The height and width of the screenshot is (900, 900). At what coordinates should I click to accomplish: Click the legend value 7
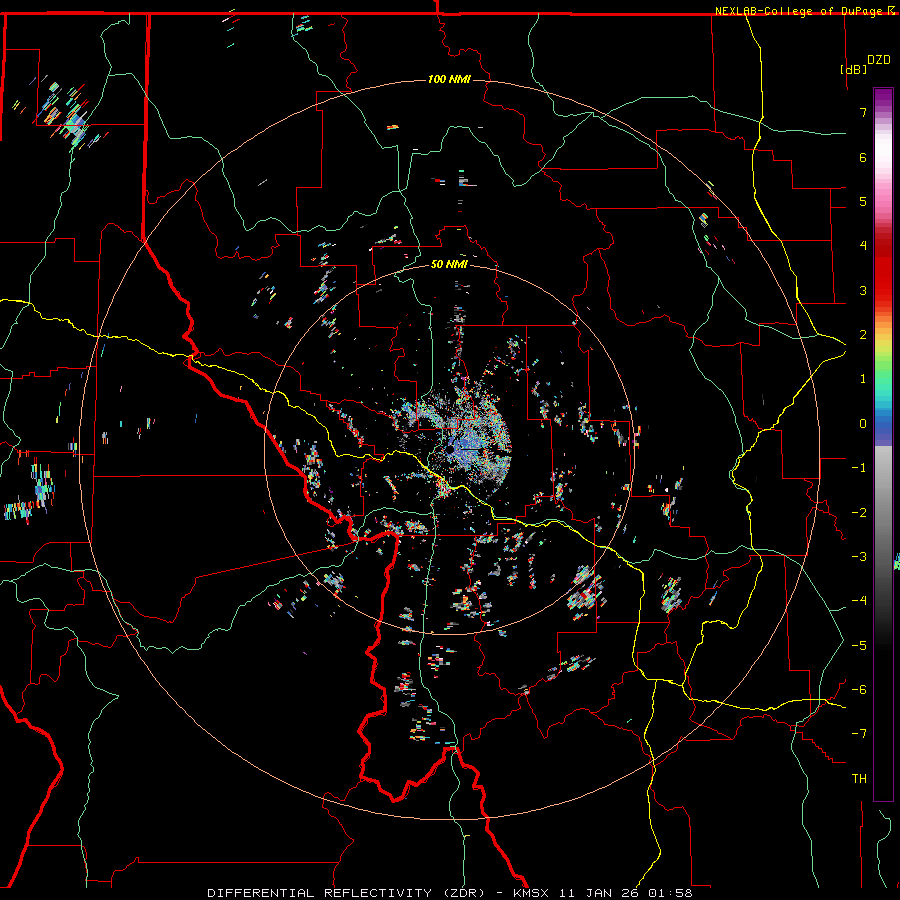coord(863,112)
